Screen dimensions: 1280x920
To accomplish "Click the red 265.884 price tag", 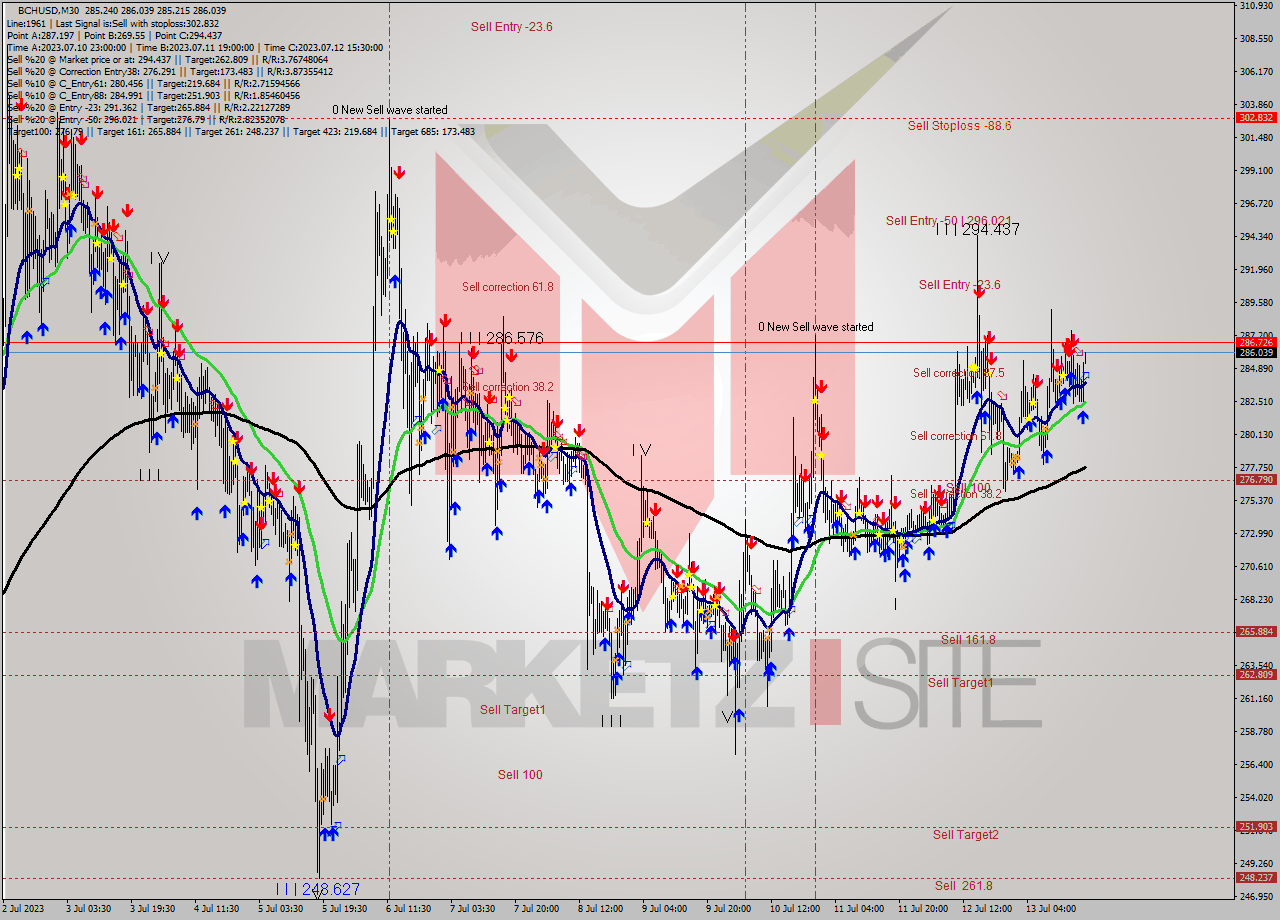I will tap(1256, 632).
